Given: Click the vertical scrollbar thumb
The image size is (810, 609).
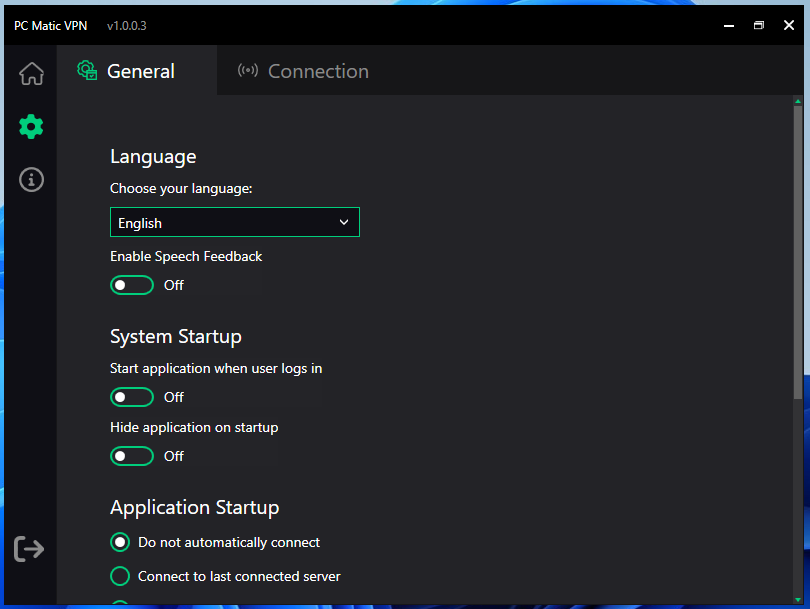Looking at the screenshot, I should pos(797,250).
